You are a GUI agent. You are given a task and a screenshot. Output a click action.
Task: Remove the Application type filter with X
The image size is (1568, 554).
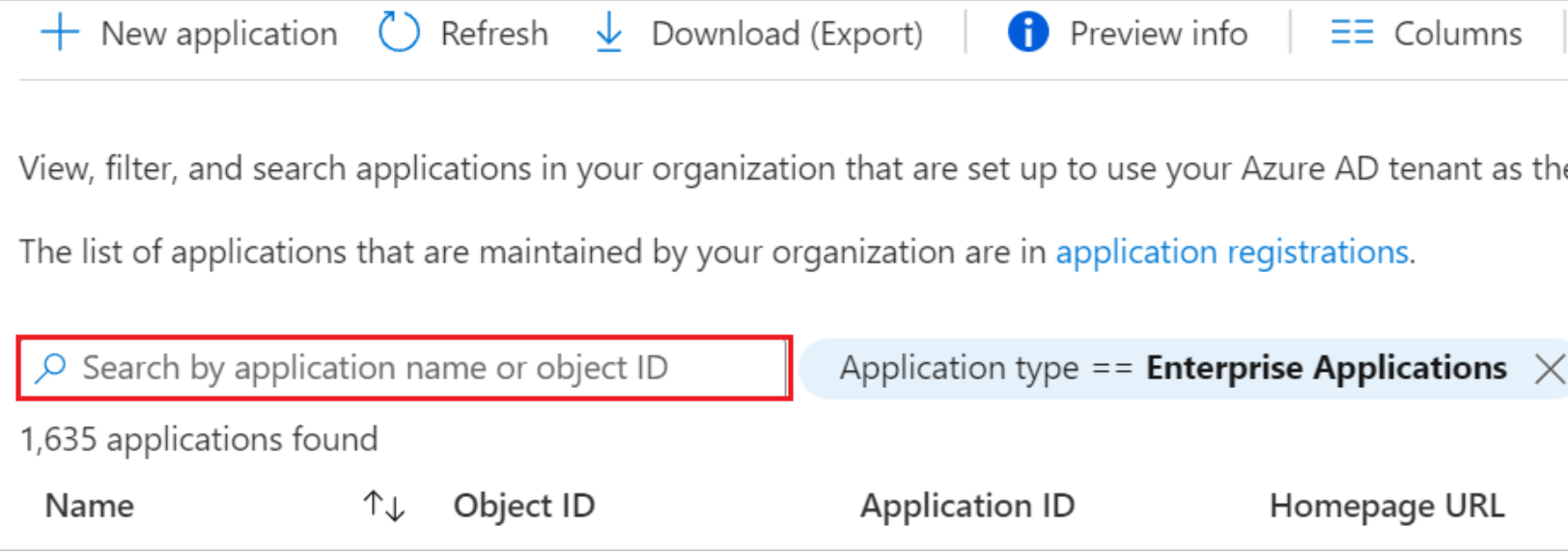(1549, 368)
